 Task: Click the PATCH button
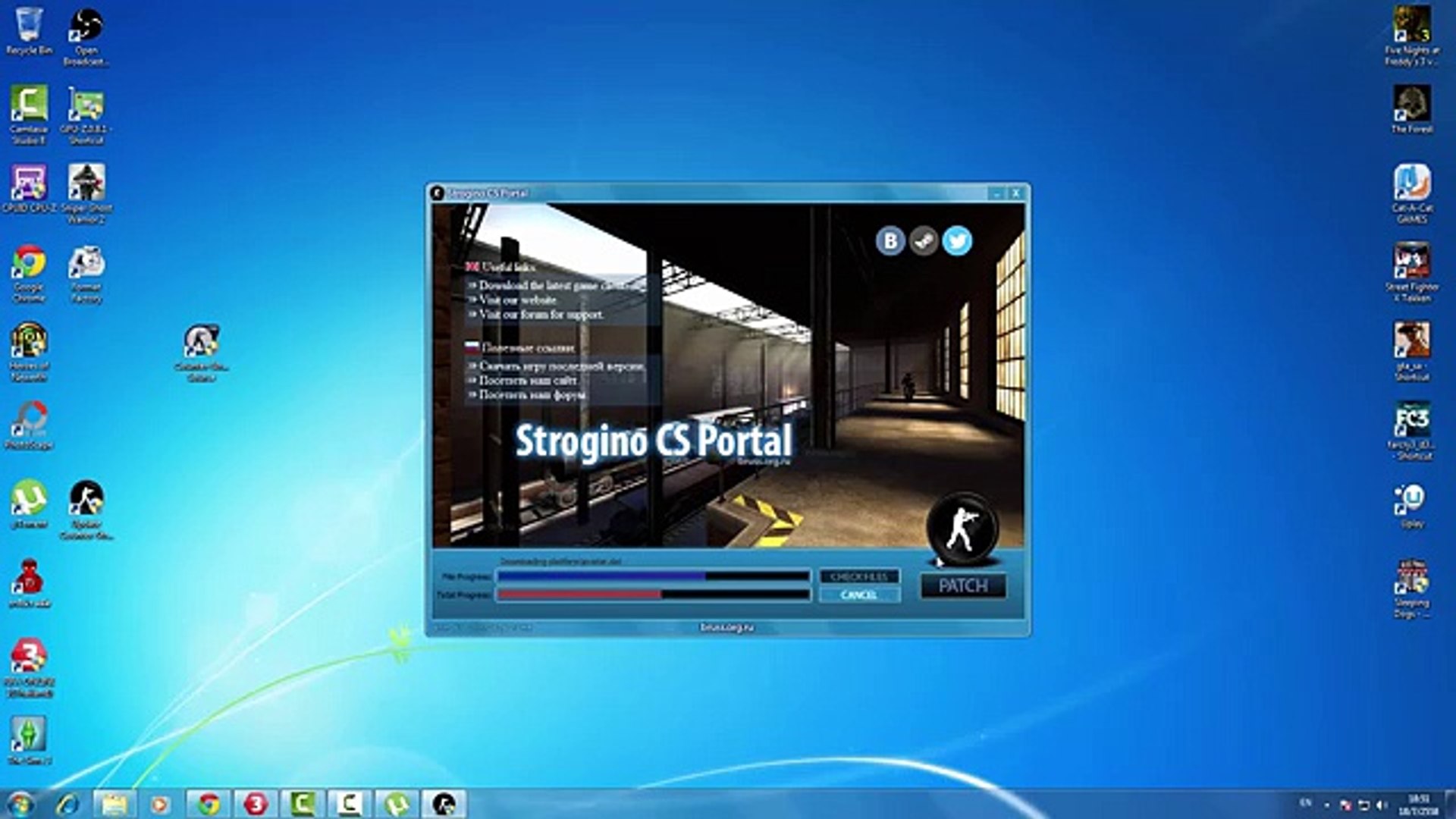tap(962, 585)
